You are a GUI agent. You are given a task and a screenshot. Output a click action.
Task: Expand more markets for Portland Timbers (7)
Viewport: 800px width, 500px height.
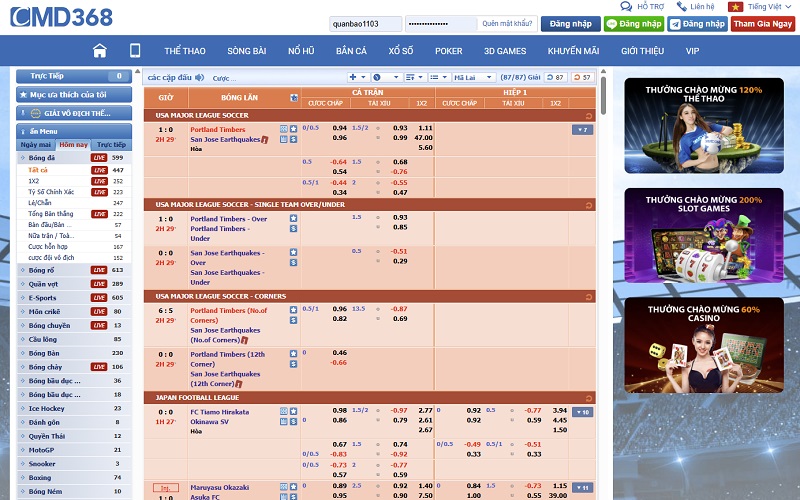tap(582, 130)
